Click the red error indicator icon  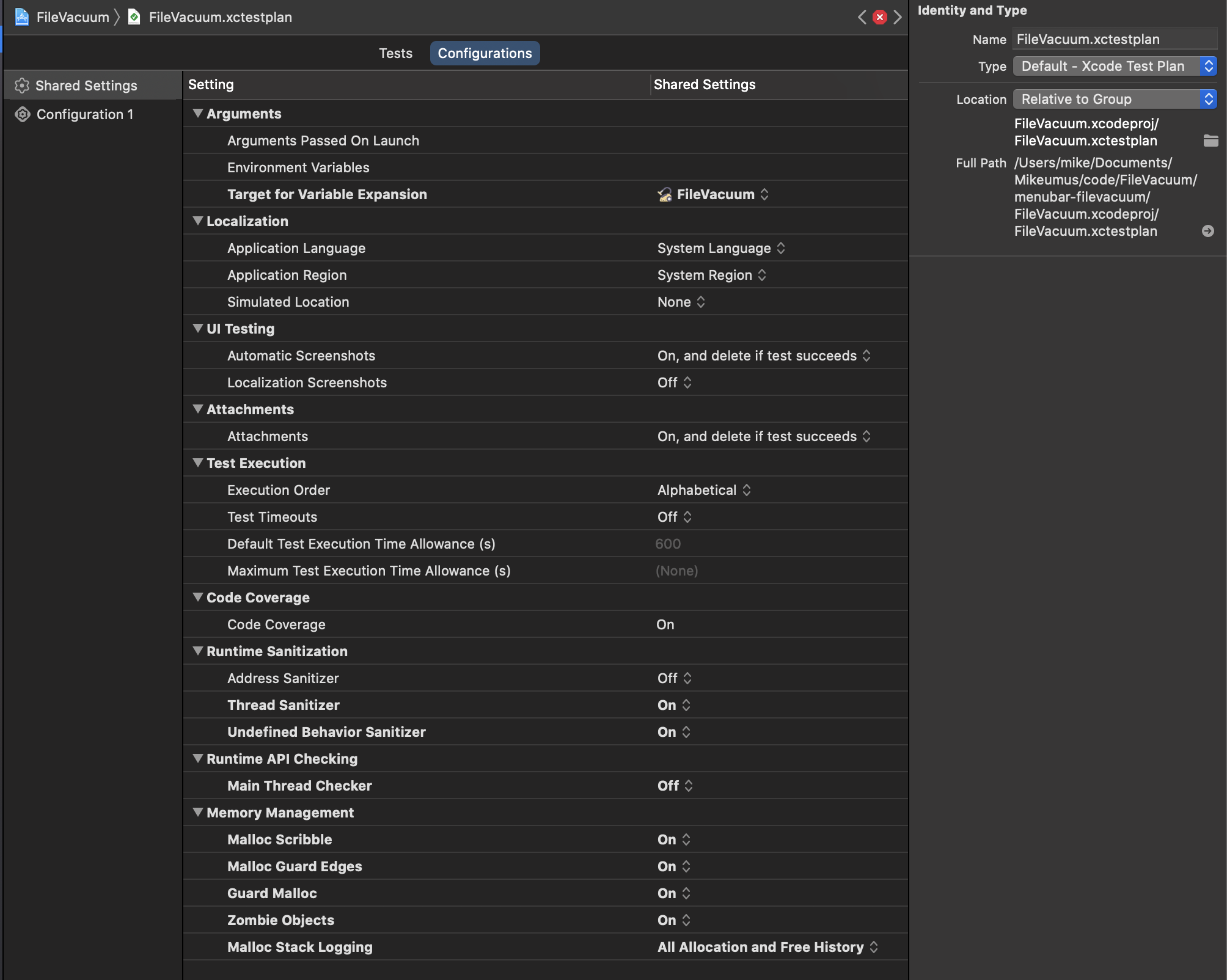(880, 17)
